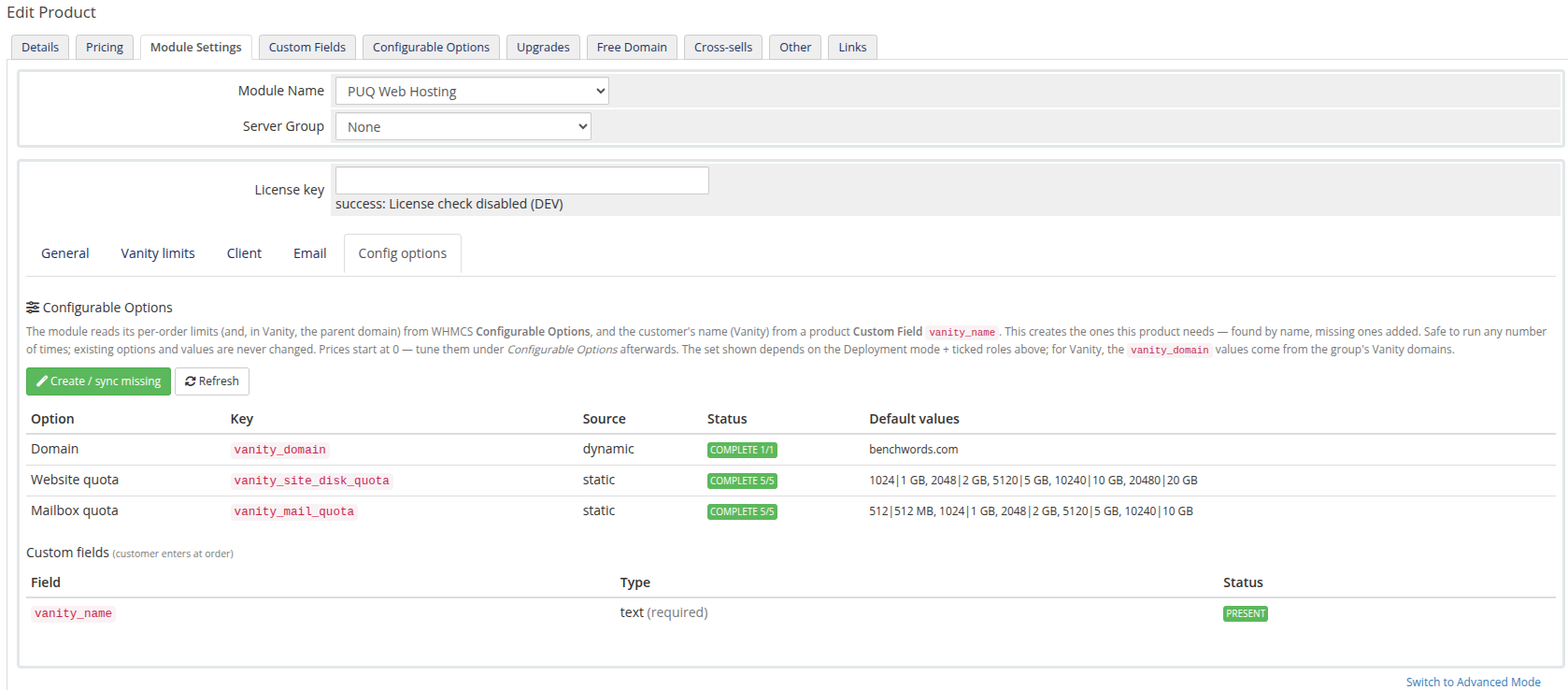Click the vanity_name custom field code
Viewport: 1568px width, 690px height.
pyautogui.click(x=73, y=613)
